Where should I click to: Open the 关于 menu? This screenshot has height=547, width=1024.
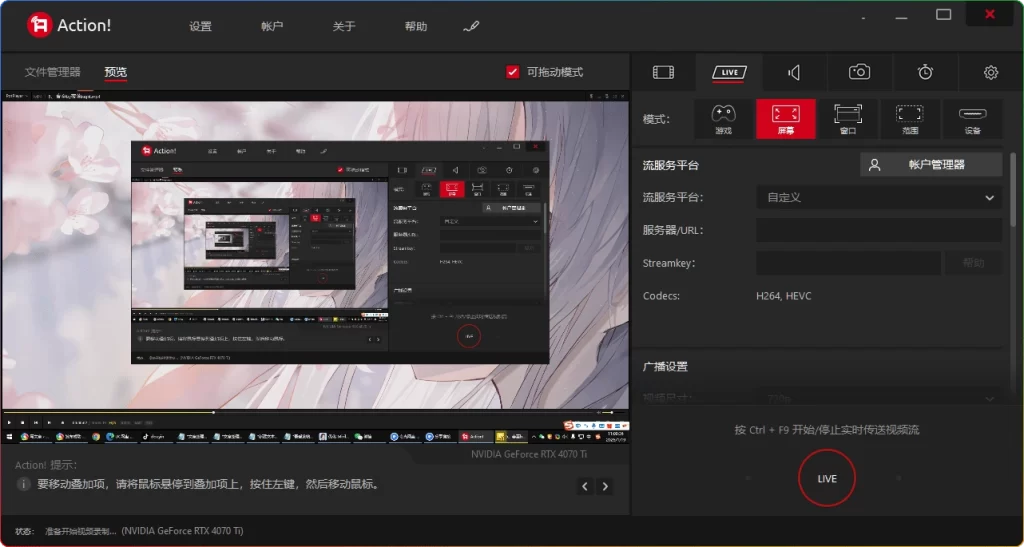pos(344,27)
